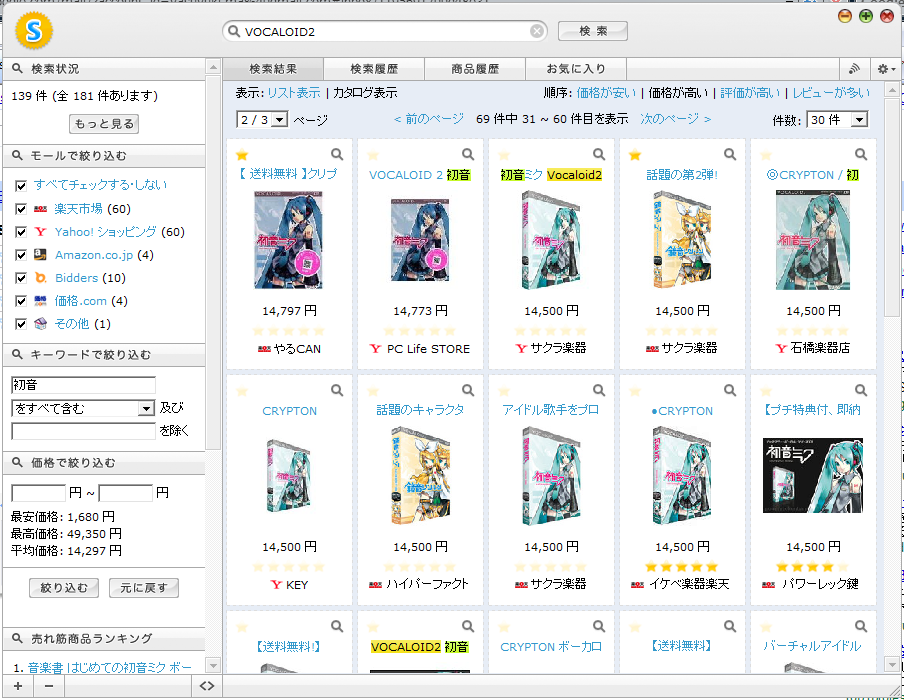Click the Amazon.co.jp icon in mall list
Viewport: 904px width, 700px height.
(40, 254)
